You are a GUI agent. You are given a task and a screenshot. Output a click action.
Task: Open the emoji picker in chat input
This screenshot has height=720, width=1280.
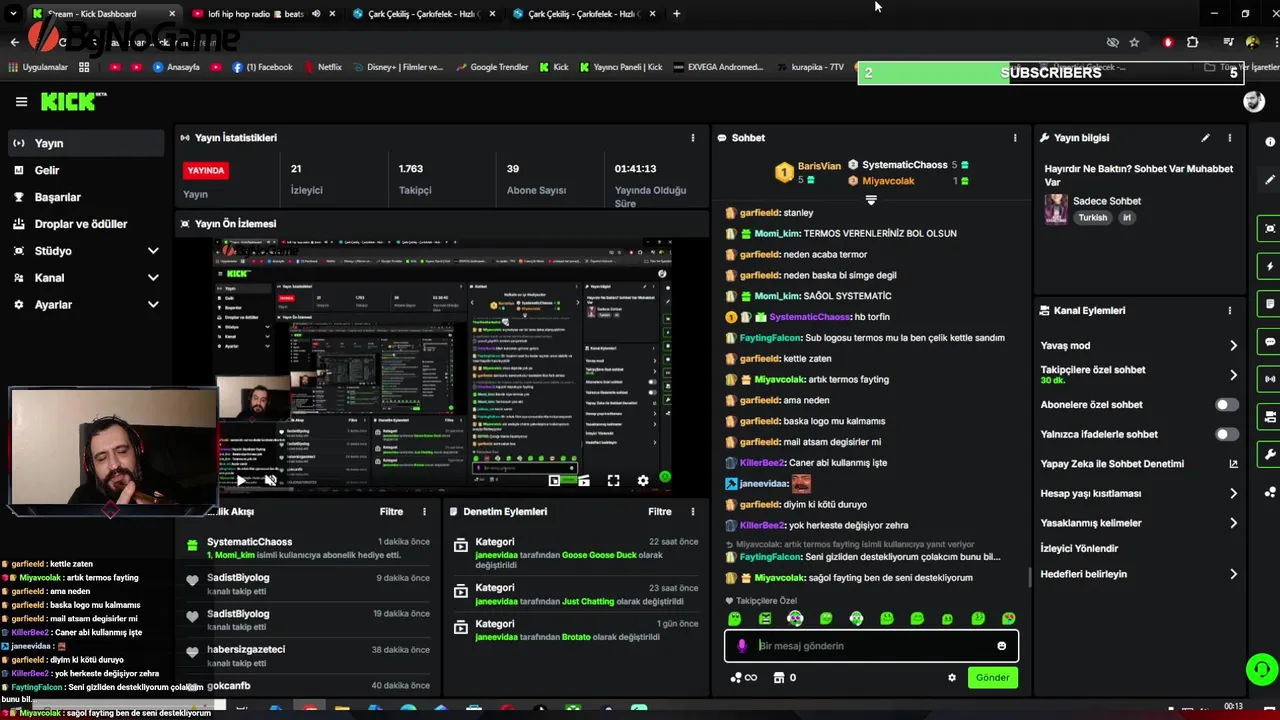pos(1001,646)
